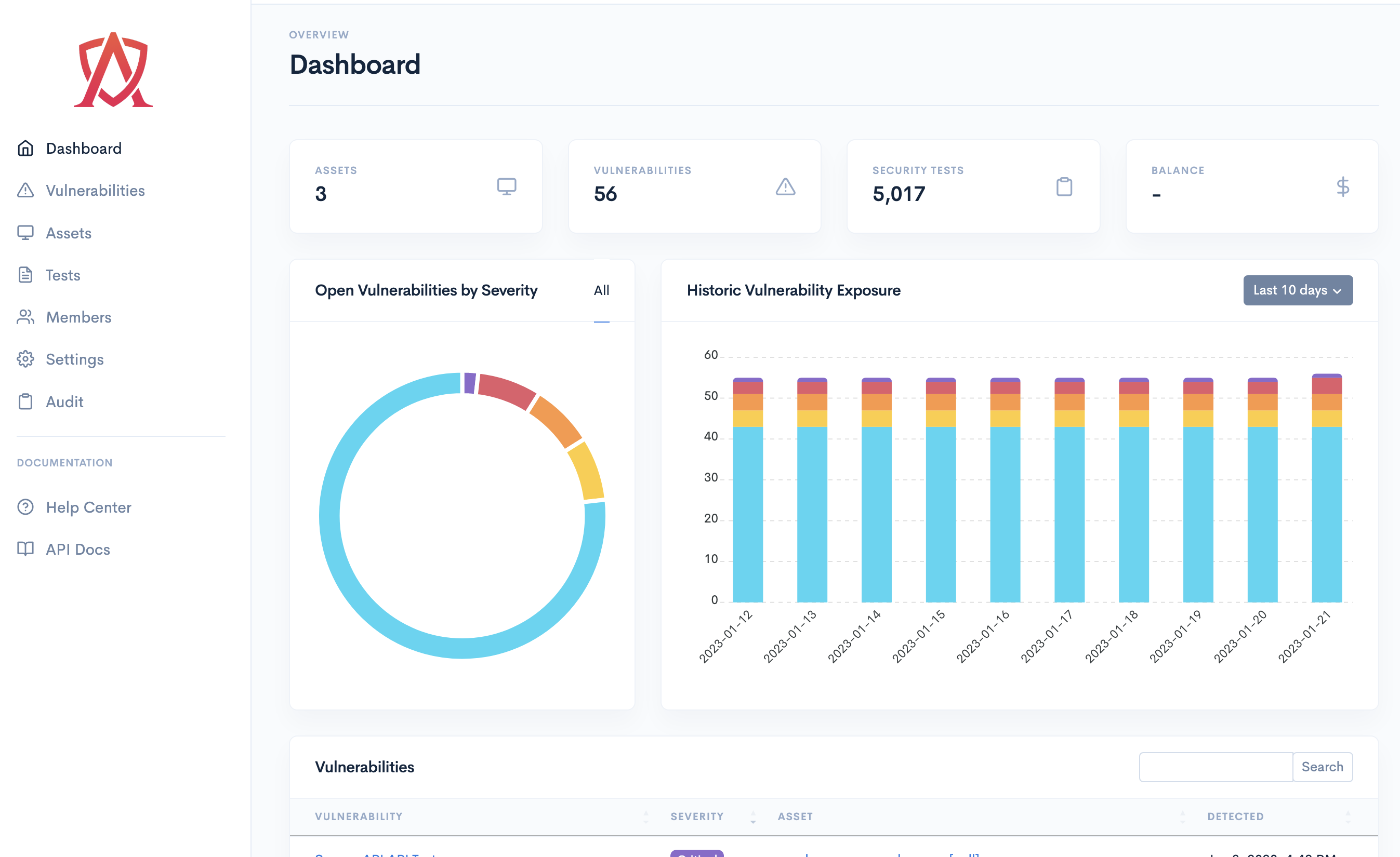Click the orange segment of donut chart
Screen dimensions: 1400x857
pyautogui.click(x=557, y=422)
